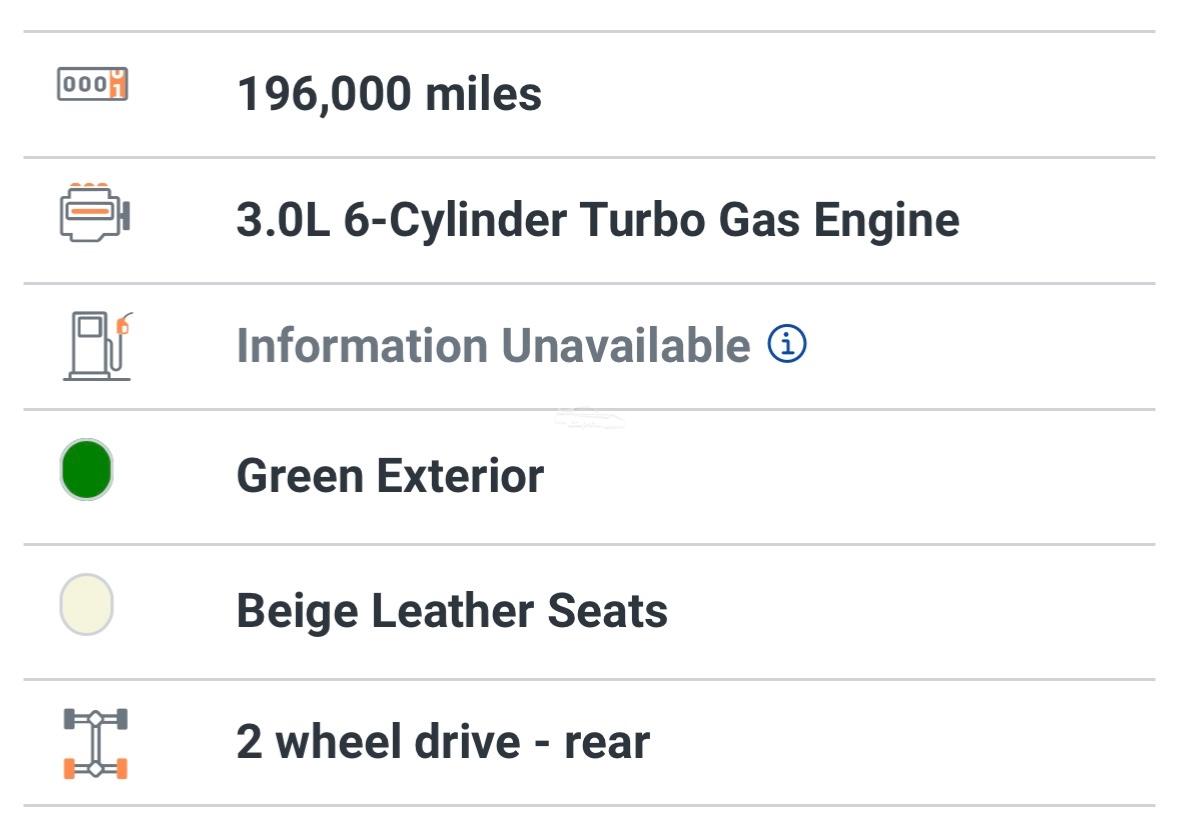Screen dimensions: 1179x838
Task: Click the word Beige in seats row
Action: click(297, 612)
